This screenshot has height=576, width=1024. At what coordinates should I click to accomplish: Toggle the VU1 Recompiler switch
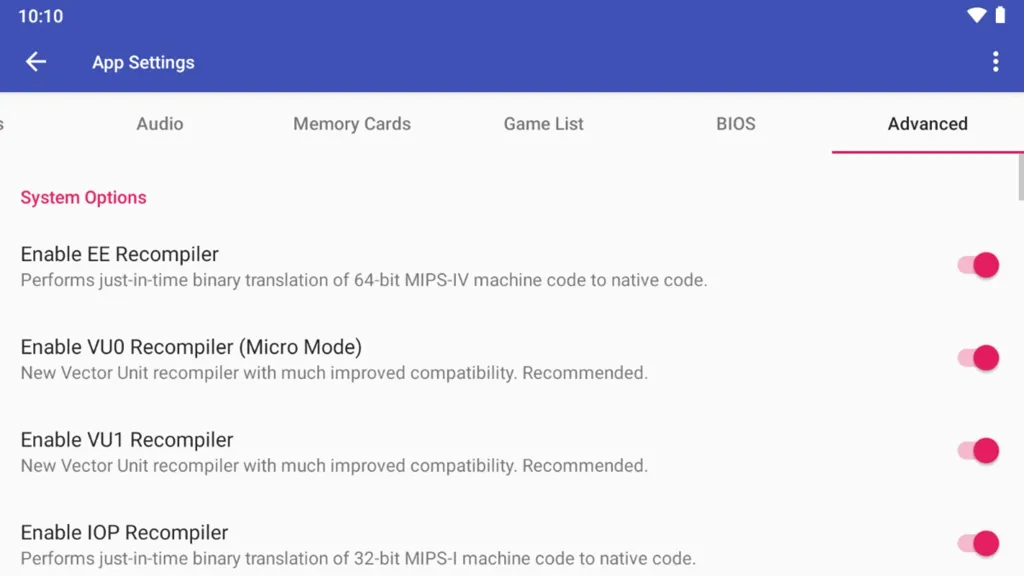(978, 451)
